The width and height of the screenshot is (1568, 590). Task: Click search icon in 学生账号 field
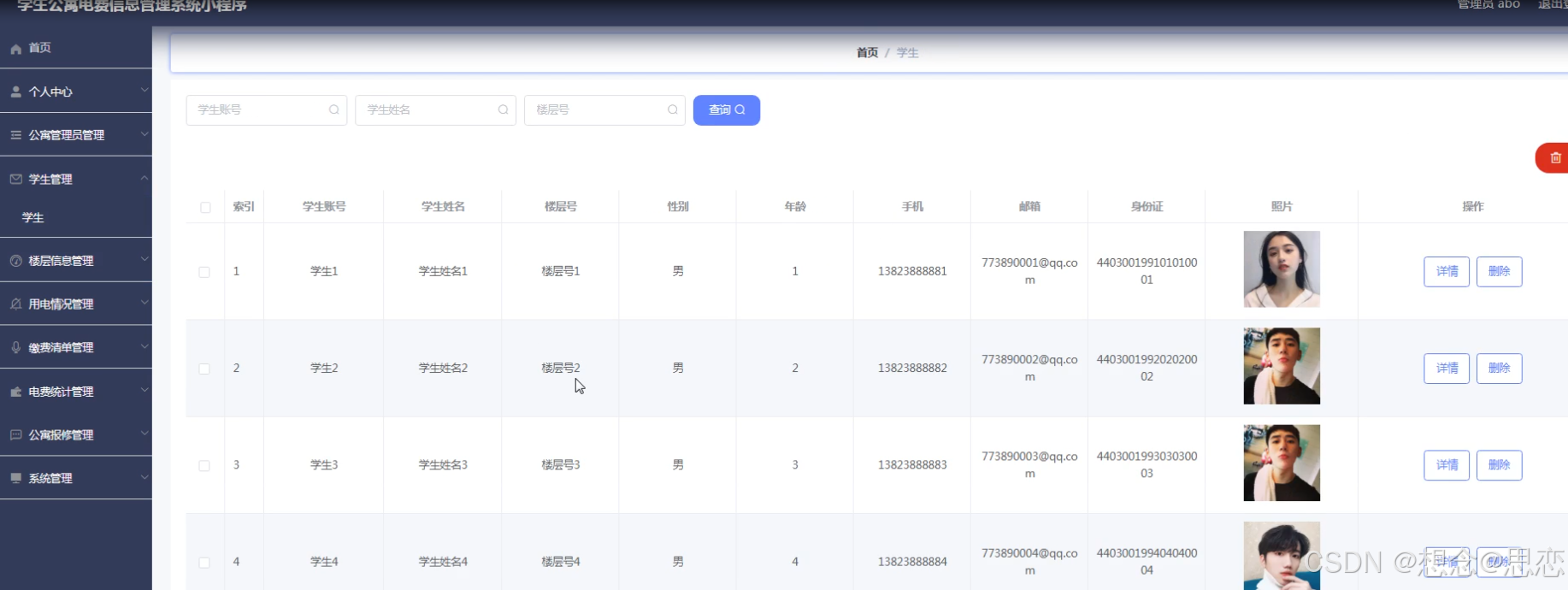tap(334, 109)
